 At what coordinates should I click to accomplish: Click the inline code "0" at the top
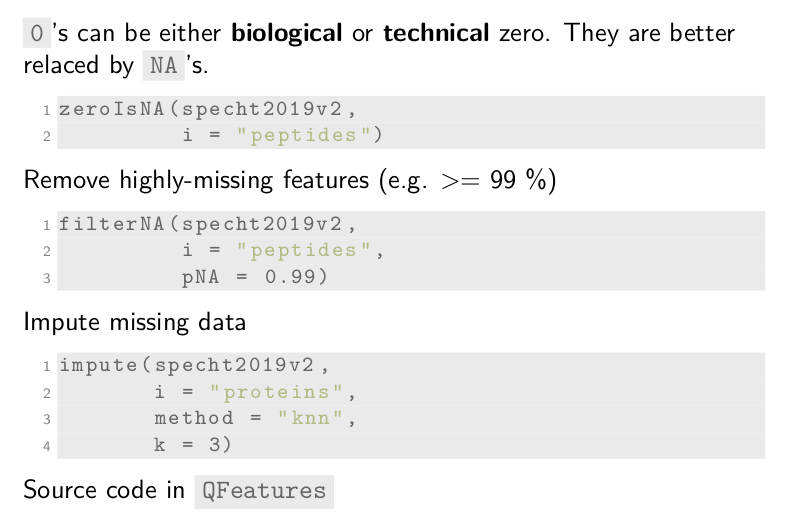(x=37, y=33)
